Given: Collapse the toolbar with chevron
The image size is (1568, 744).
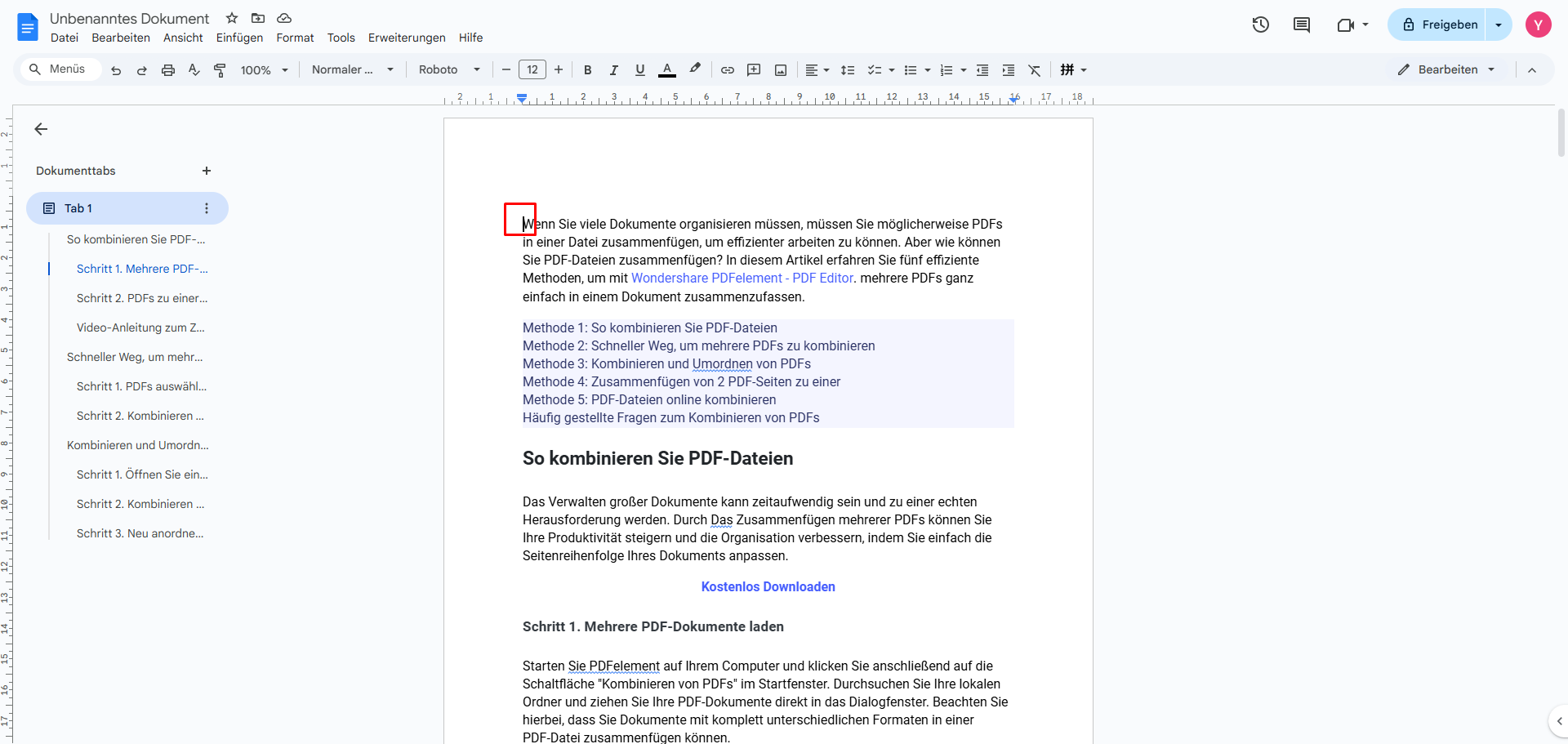Looking at the screenshot, I should [x=1532, y=70].
